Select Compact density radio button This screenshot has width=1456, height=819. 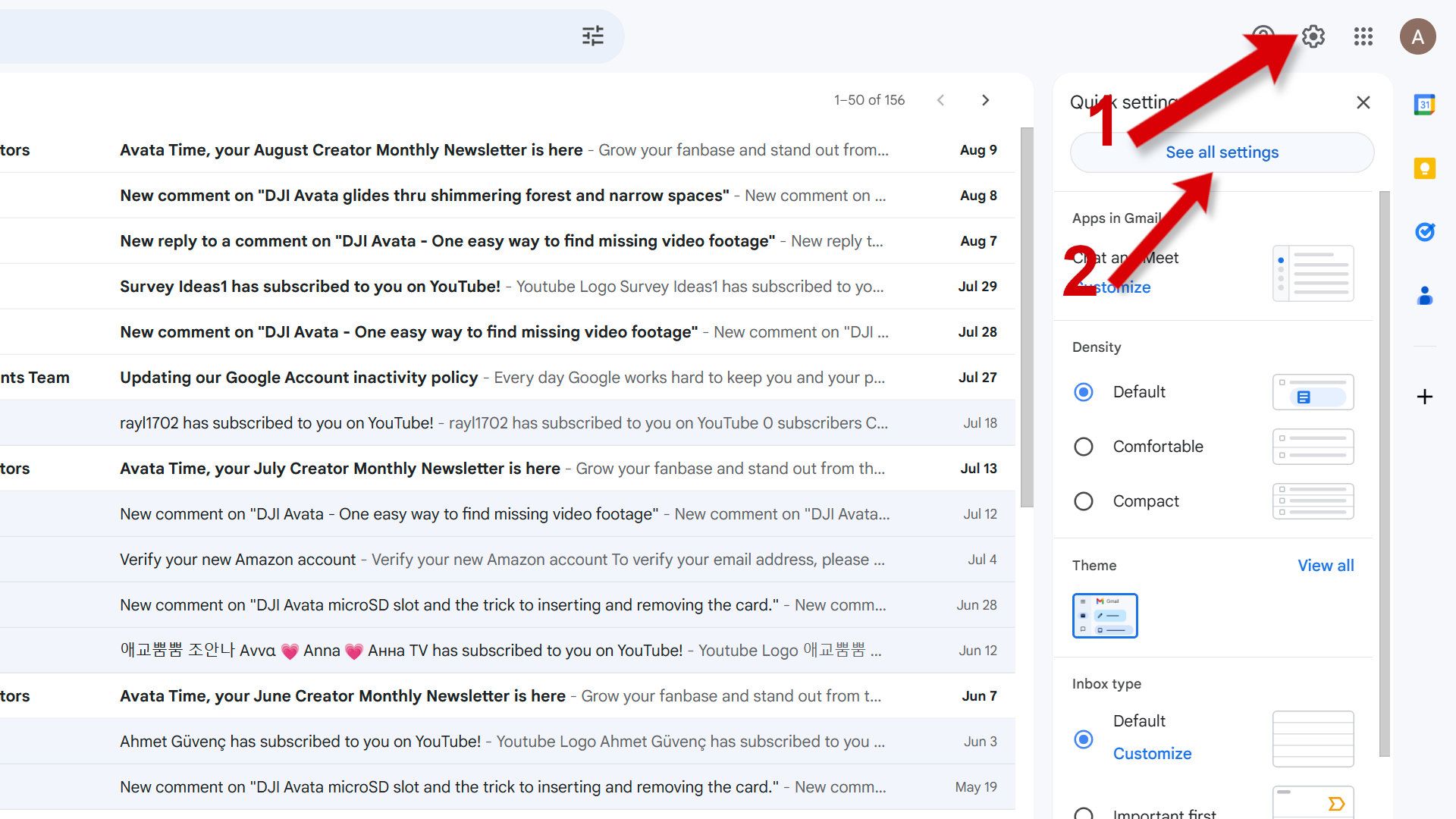[1083, 501]
